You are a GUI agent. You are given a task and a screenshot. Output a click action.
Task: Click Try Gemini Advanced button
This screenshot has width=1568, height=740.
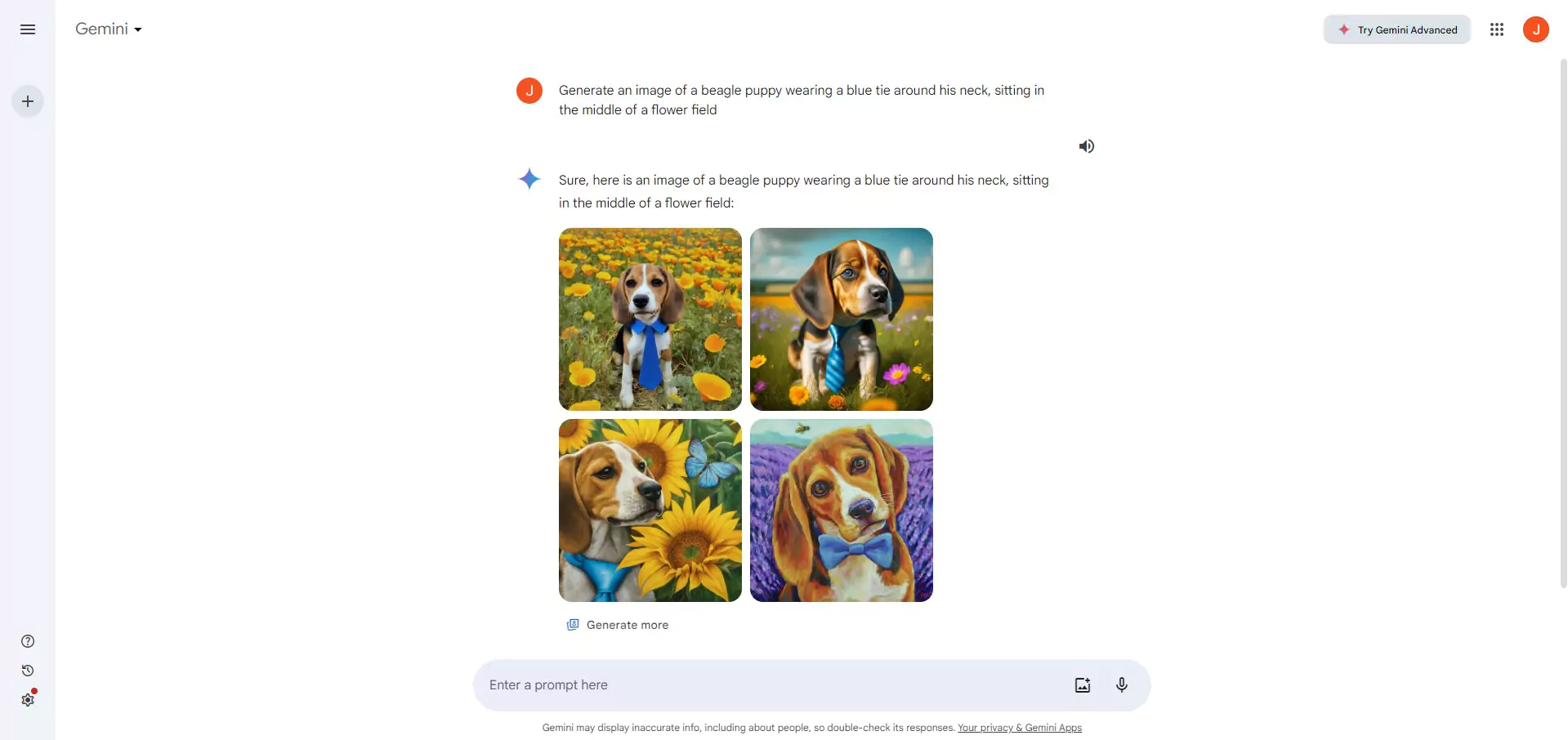[1397, 29]
